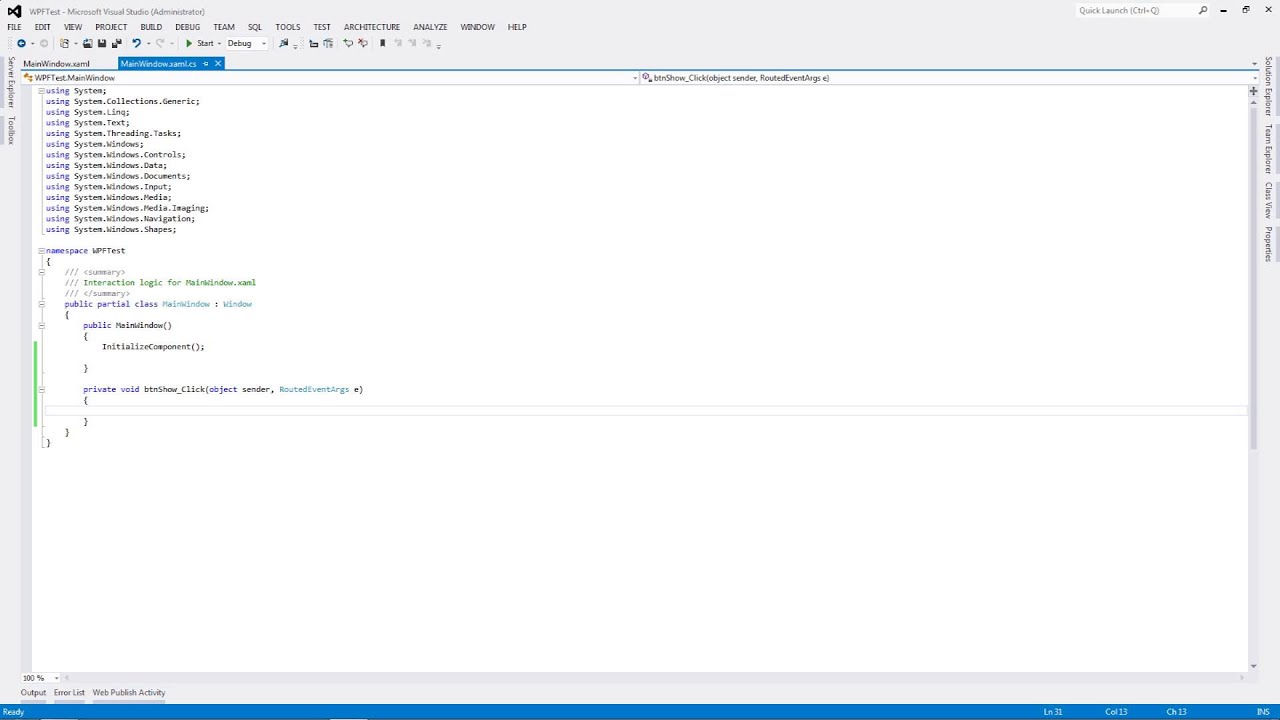The height and width of the screenshot is (720, 1280).
Task: Collapse the public partial class MainWindow block
Action: tap(42, 304)
